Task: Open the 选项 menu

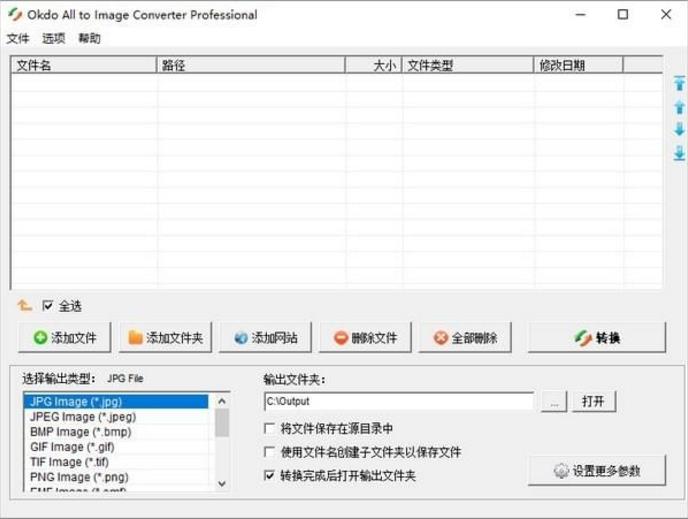Action: coord(53,39)
